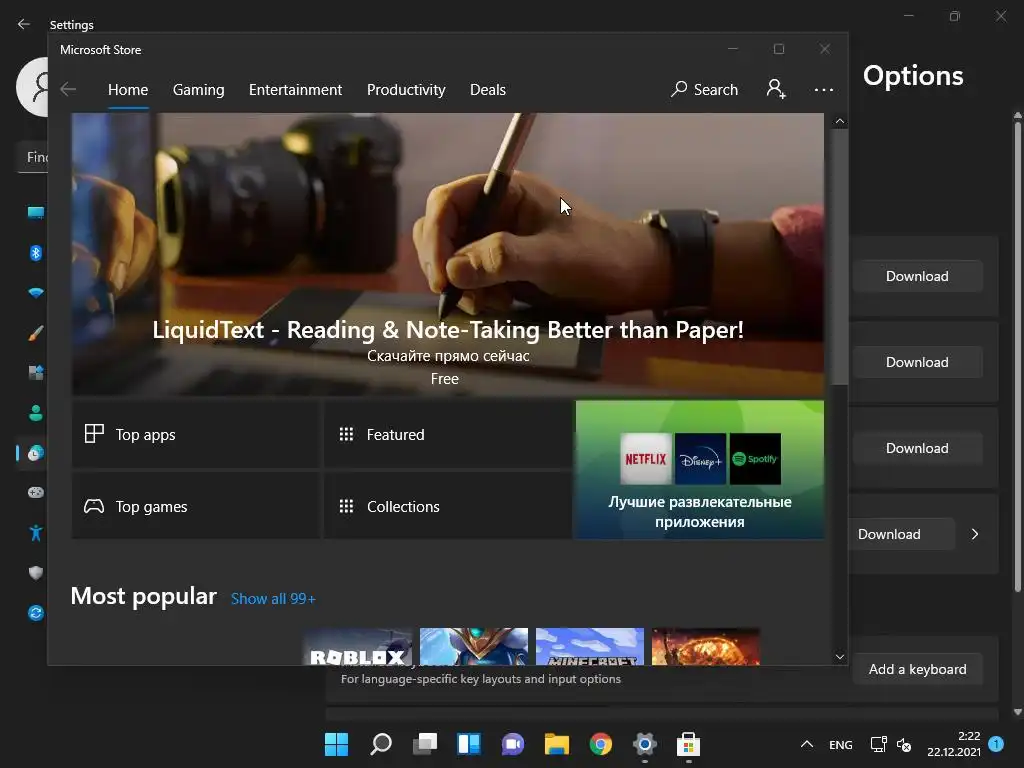Switch to Microsoft Store taskbar icon
Screen dimensions: 1024x768
click(688, 744)
